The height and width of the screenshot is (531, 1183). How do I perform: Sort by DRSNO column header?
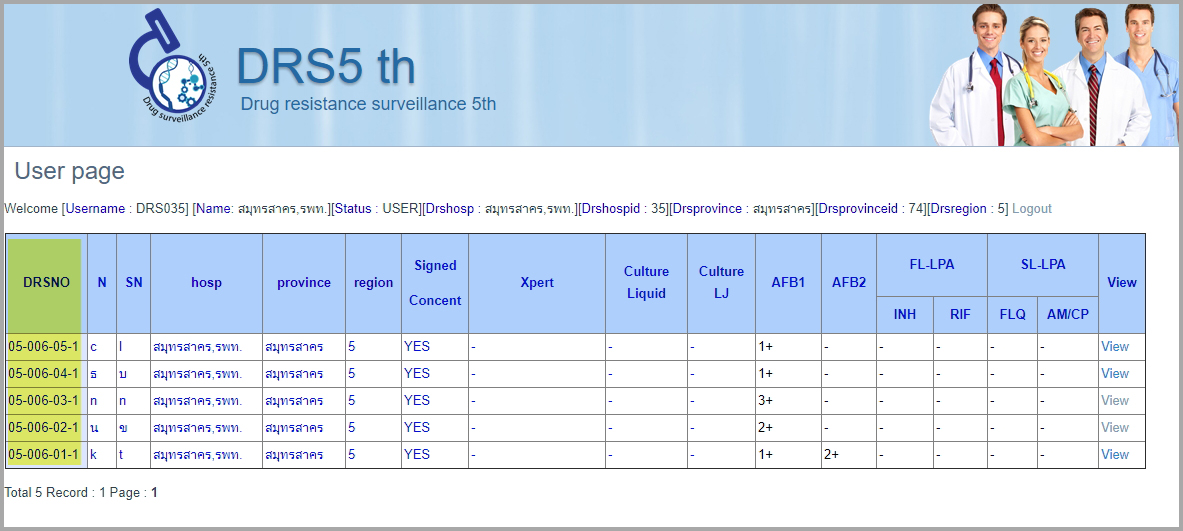[x=47, y=283]
